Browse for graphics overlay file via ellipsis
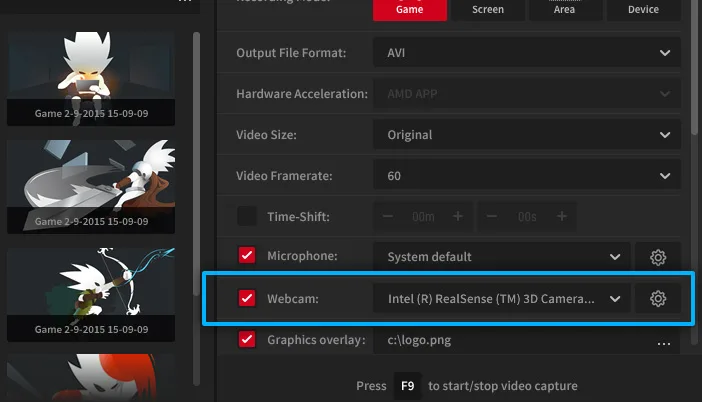Screen dimensions: 702x402 click(664, 343)
